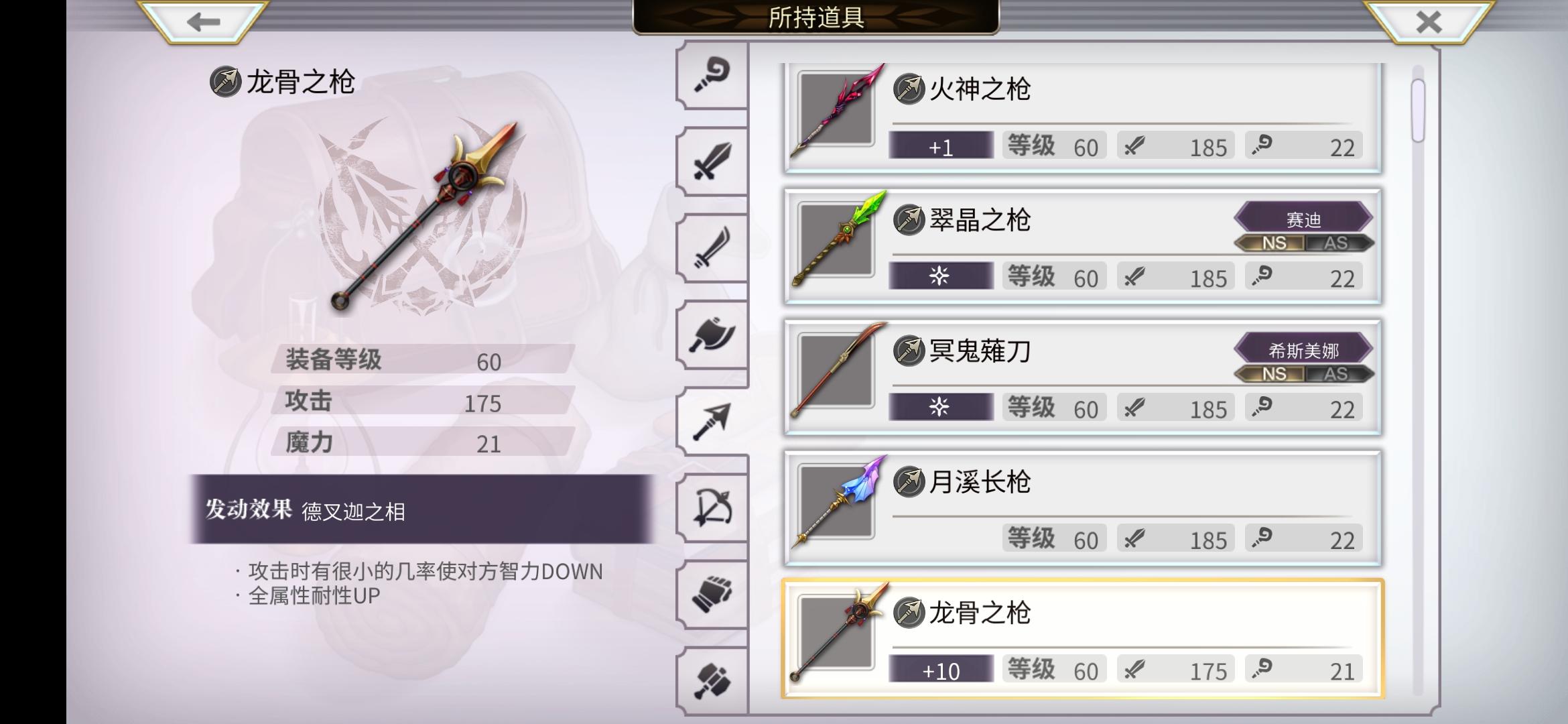Screen dimensions: 1568x724
Task: Go back with the arrow button
Action: (x=204, y=22)
